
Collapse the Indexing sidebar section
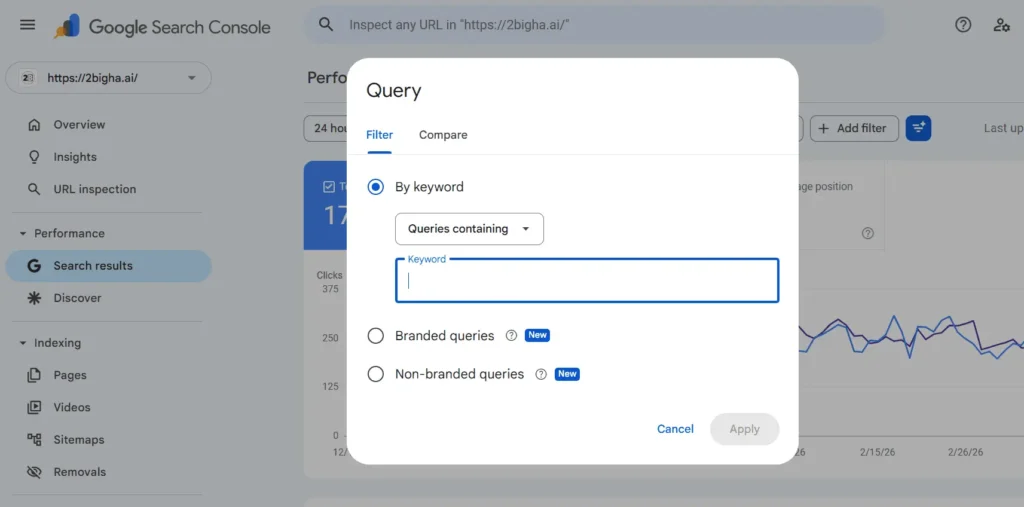[23, 343]
